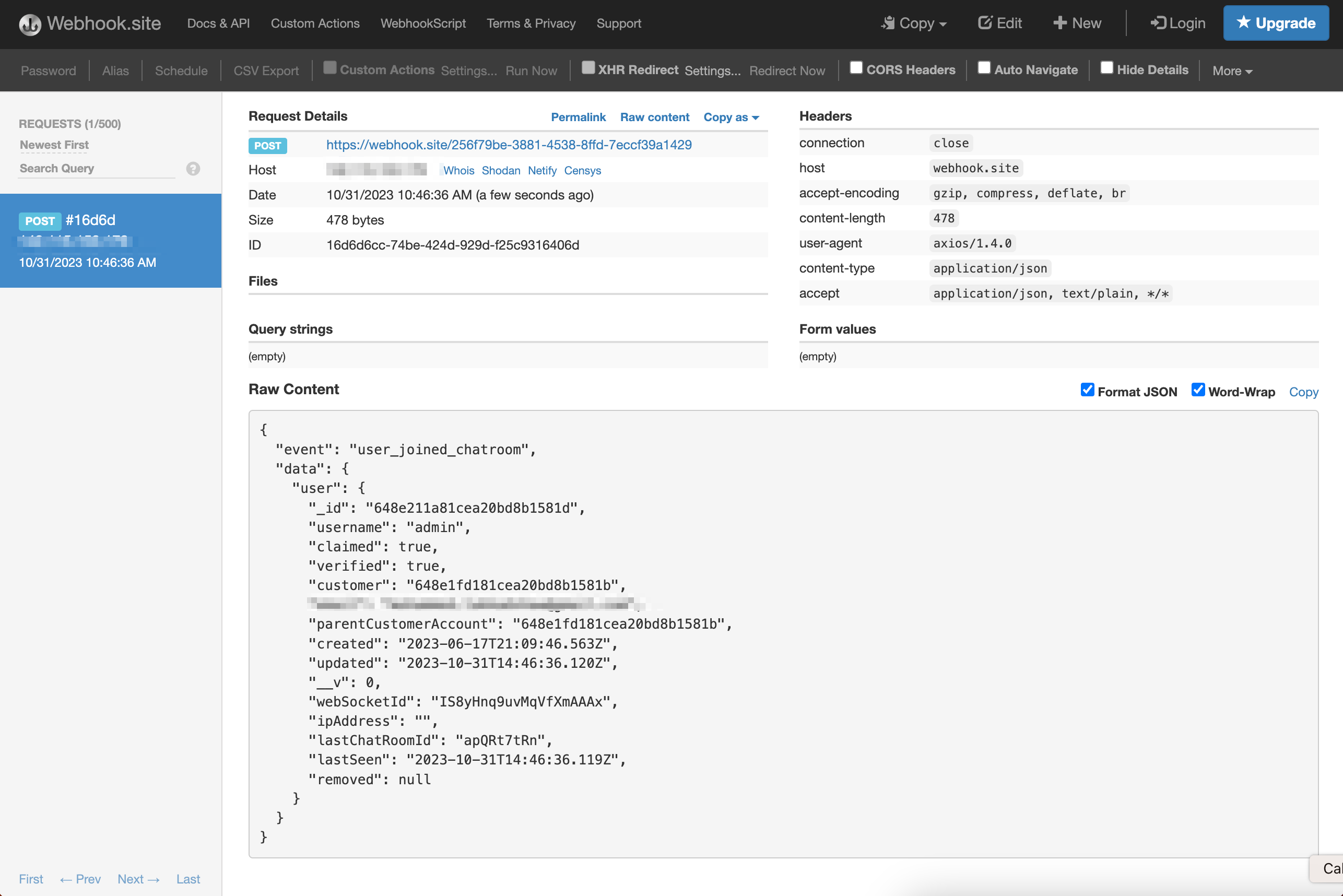Click the content-type value application/json
This screenshot has width=1343, height=896.
990,268
